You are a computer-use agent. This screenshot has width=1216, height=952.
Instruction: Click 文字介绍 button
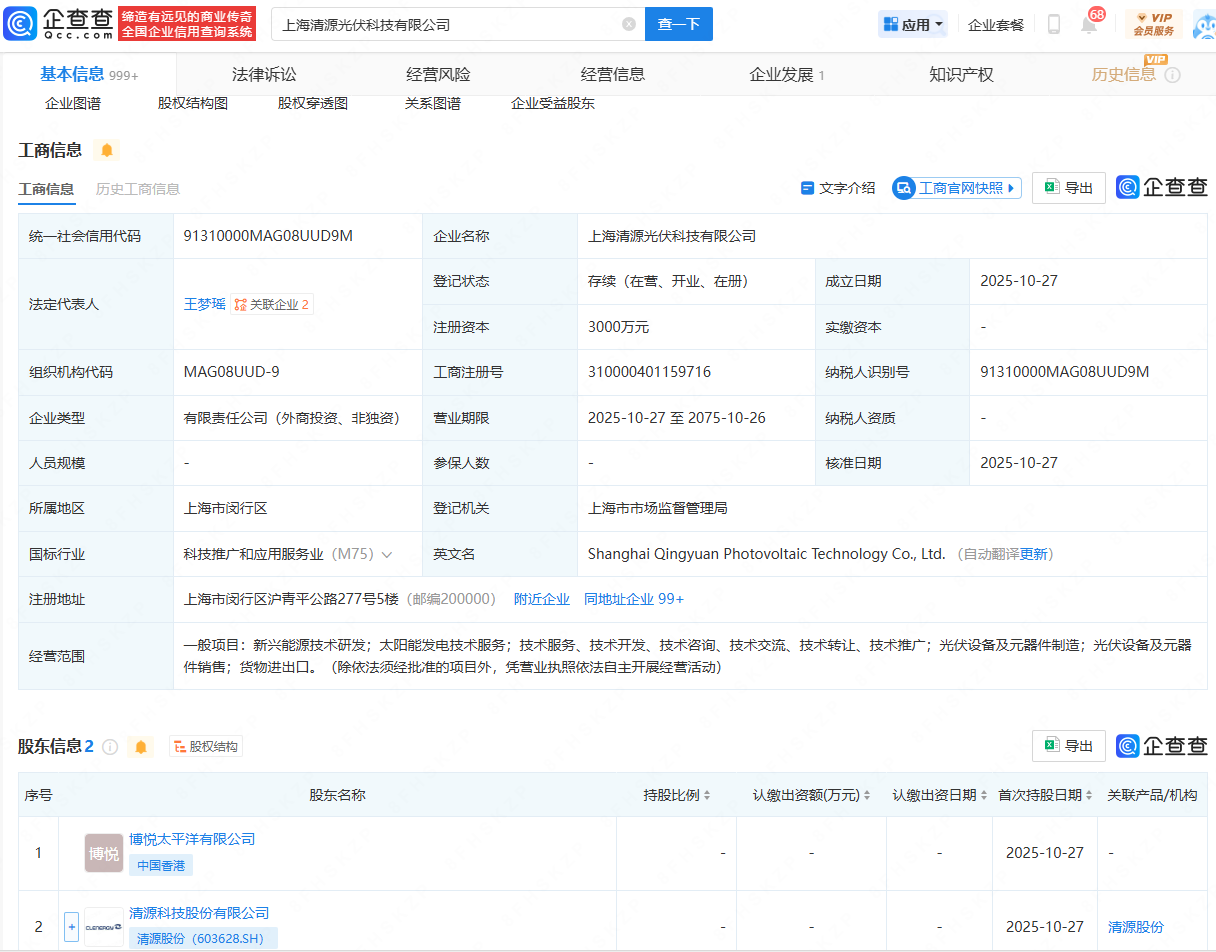(838, 188)
